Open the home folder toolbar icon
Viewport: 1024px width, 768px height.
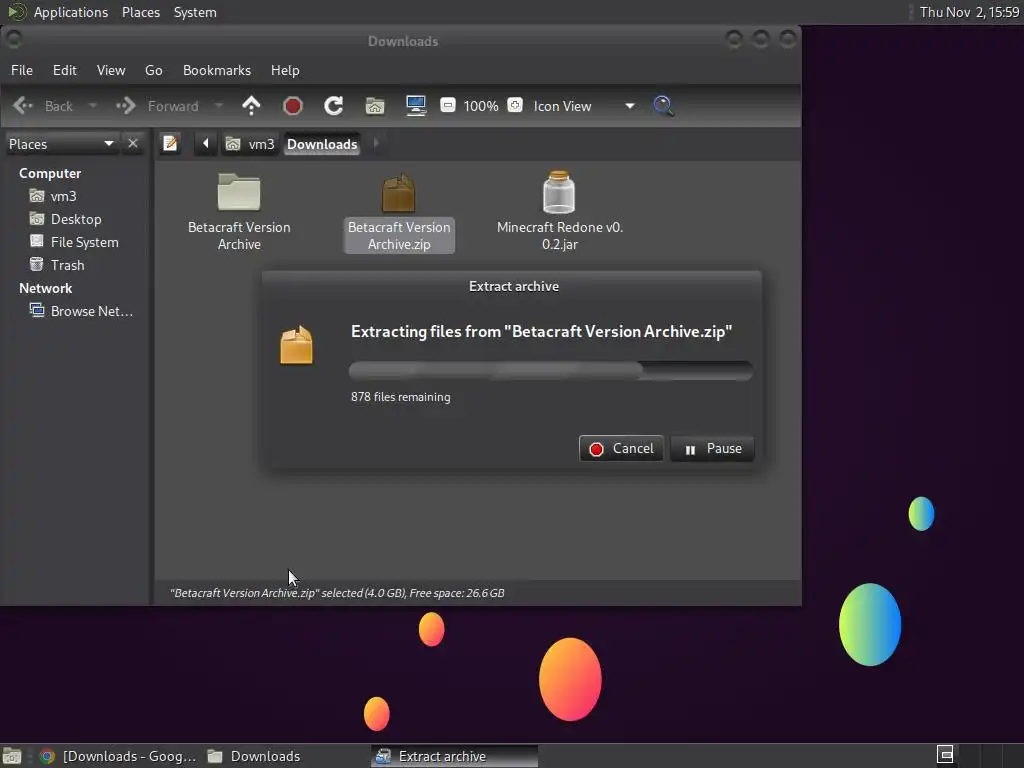click(x=375, y=106)
